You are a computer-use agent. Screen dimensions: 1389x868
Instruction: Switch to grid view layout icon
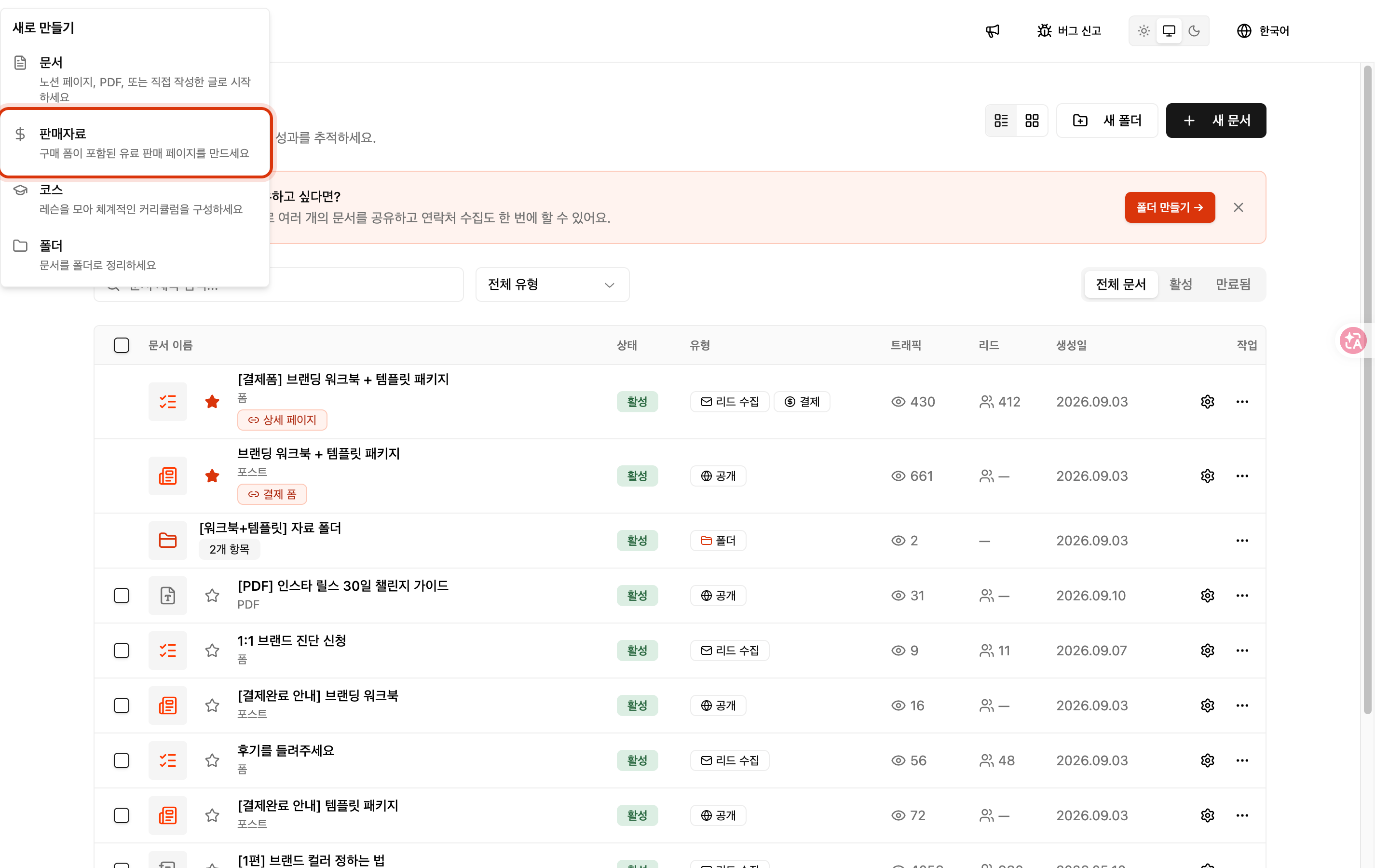[1032, 121]
